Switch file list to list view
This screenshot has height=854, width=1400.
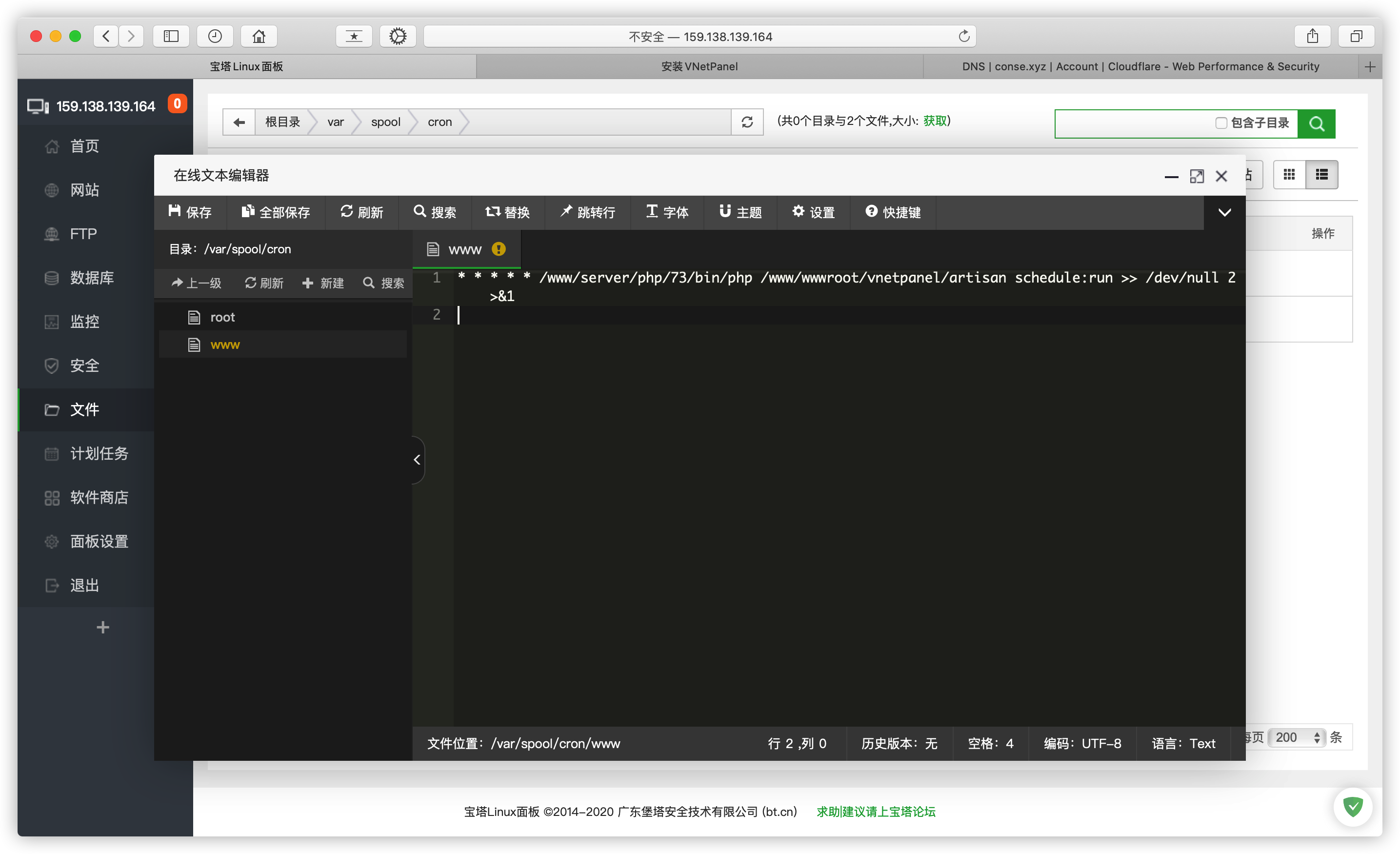click(1321, 175)
